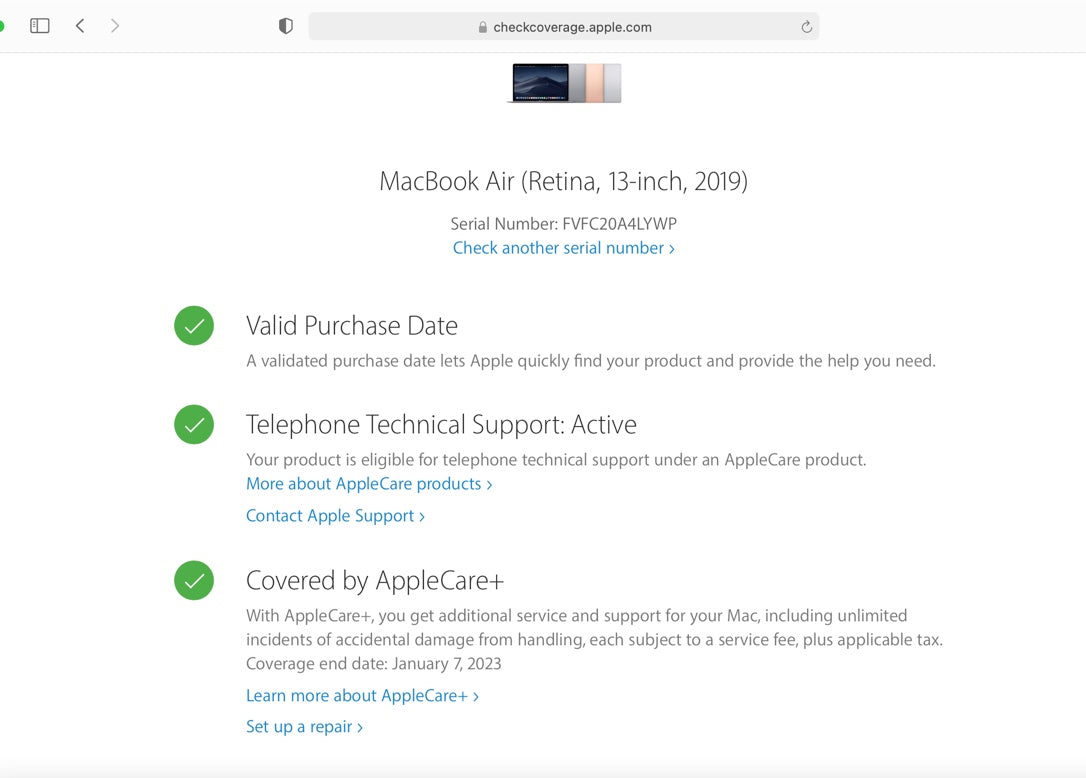Click the back navigation arrow

click(80, 26)
